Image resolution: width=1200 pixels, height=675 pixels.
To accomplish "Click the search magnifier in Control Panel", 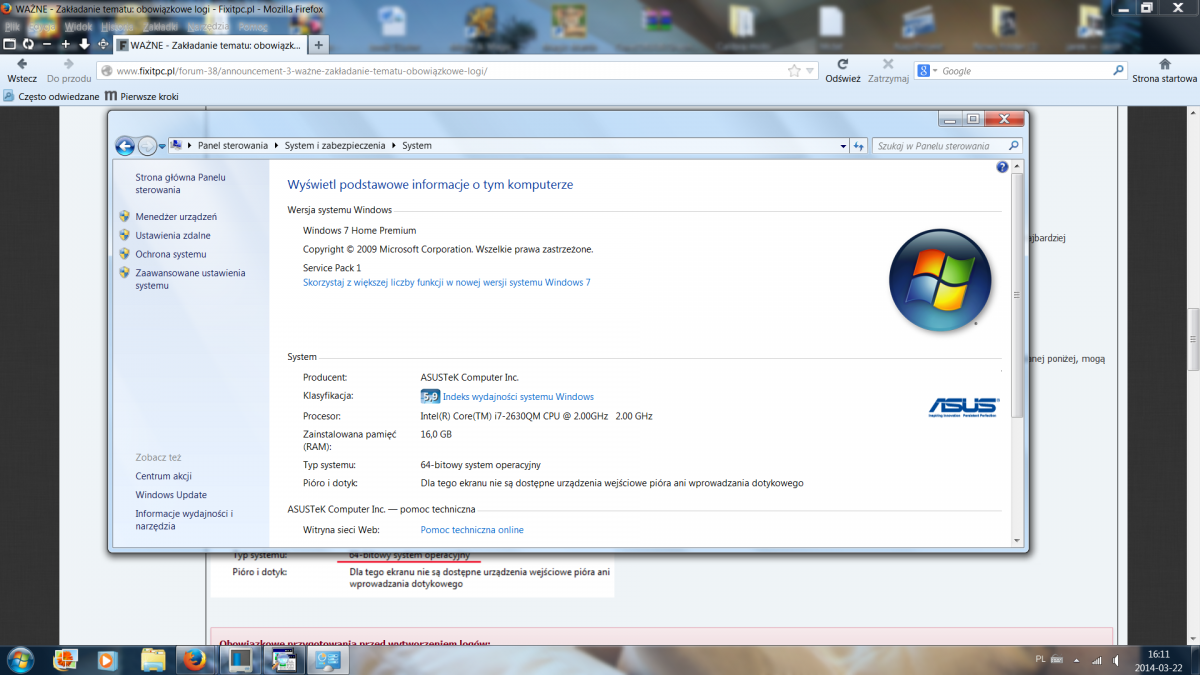I will (x=1013, y=146).
